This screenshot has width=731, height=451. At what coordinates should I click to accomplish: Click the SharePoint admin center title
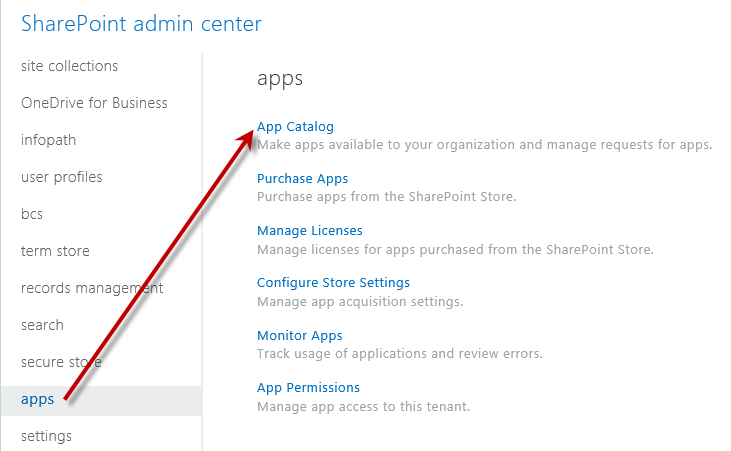coord(141,24)
